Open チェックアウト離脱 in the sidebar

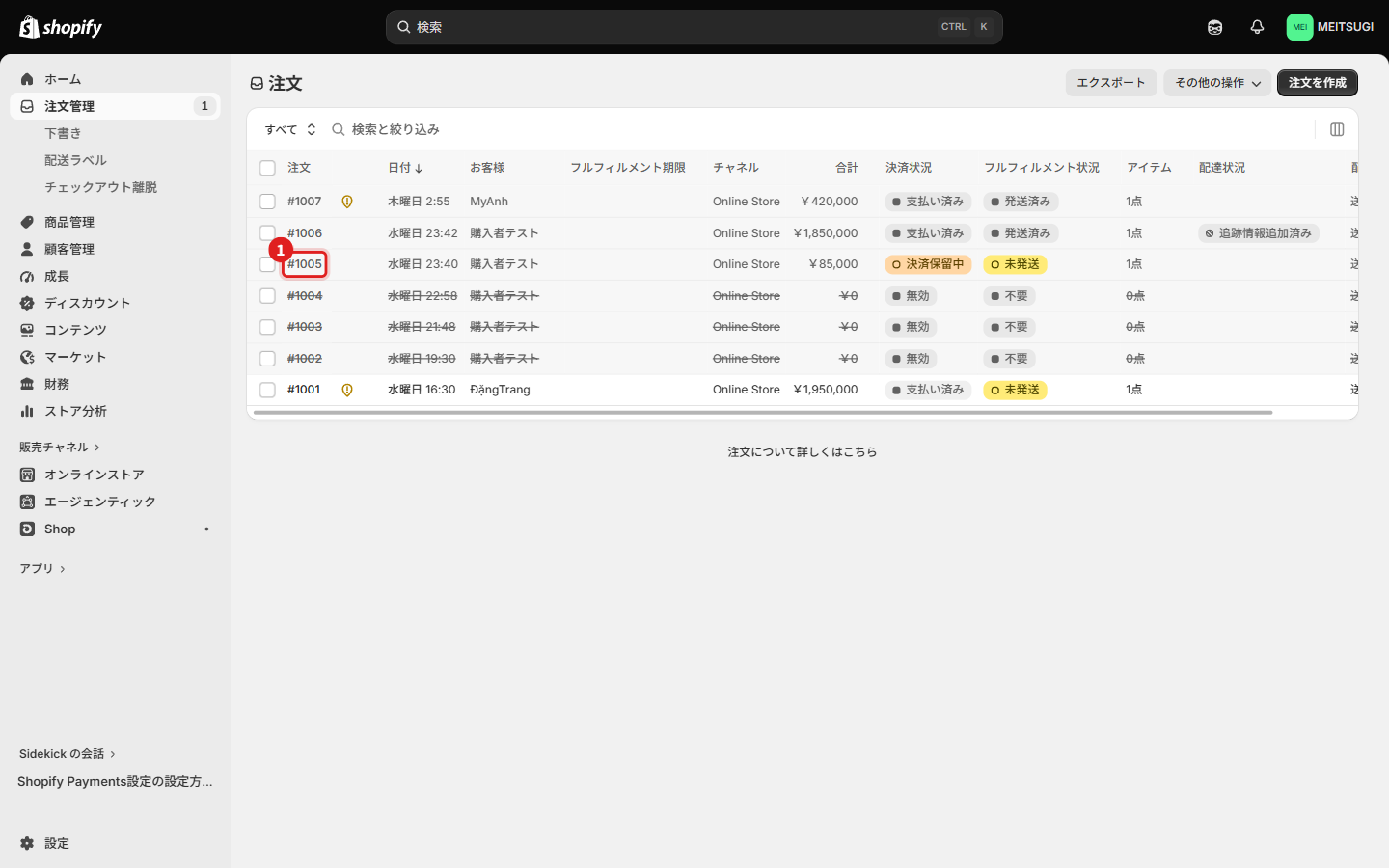point(100,187)
